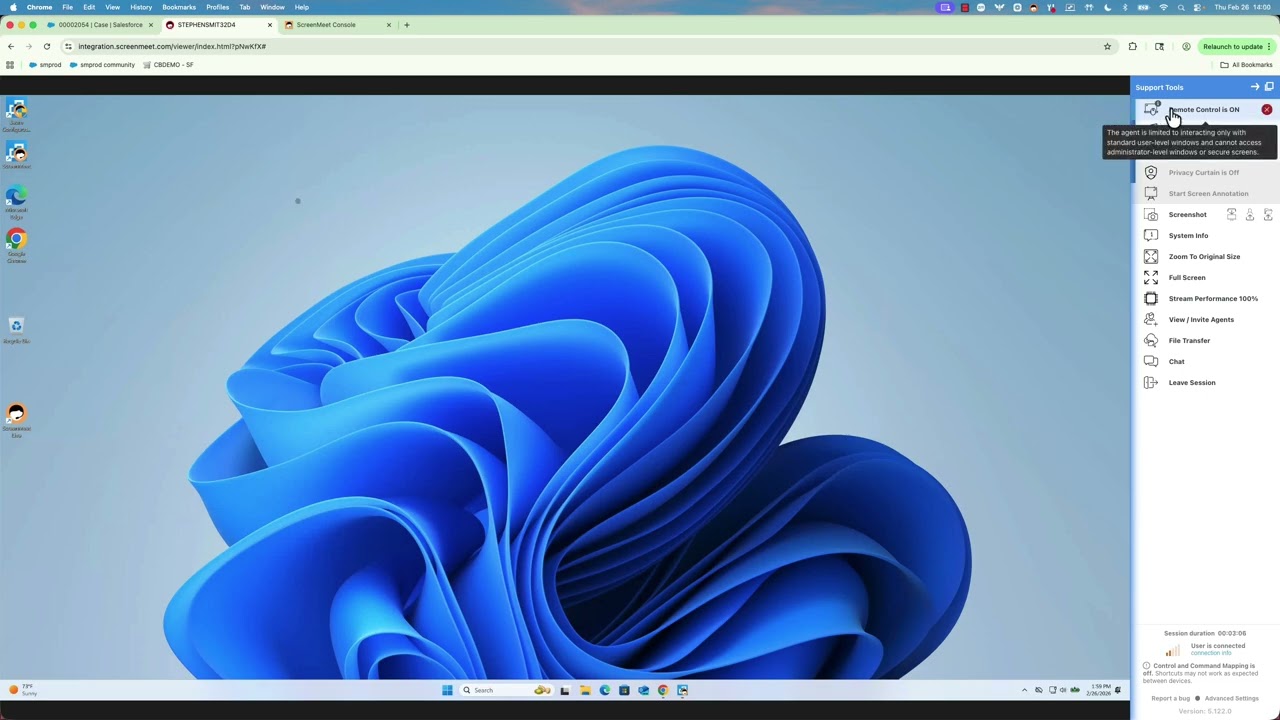Image resolution: width=1280 pixels, height=720 pixels.
Task: Open Microsoft Store on remote taskbar
Action: click(624, 690)
